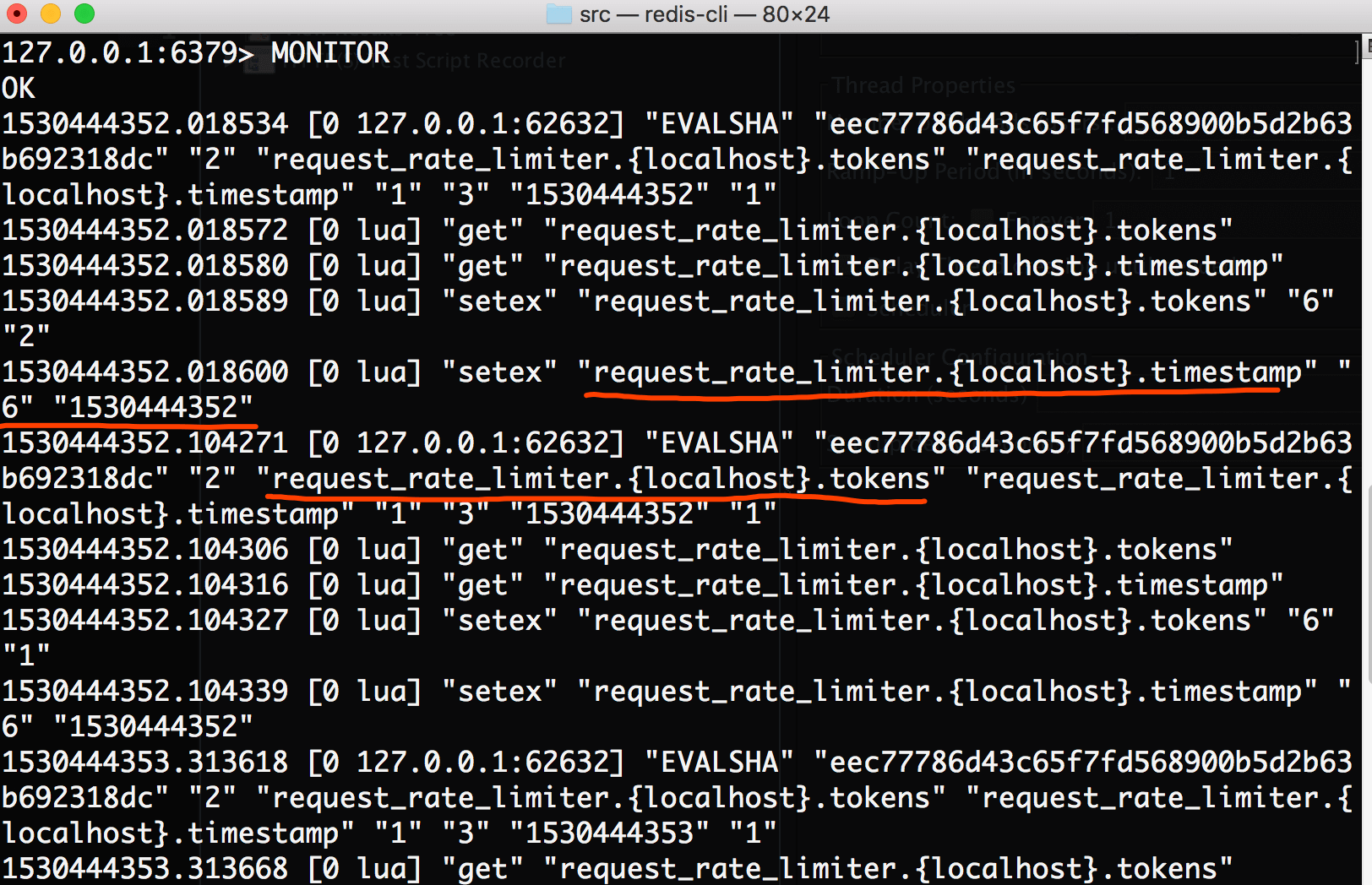This screenshot has width=1372, height=885.
Task: Click timestamp 1530444353.313618
Action: coord(145,763)
